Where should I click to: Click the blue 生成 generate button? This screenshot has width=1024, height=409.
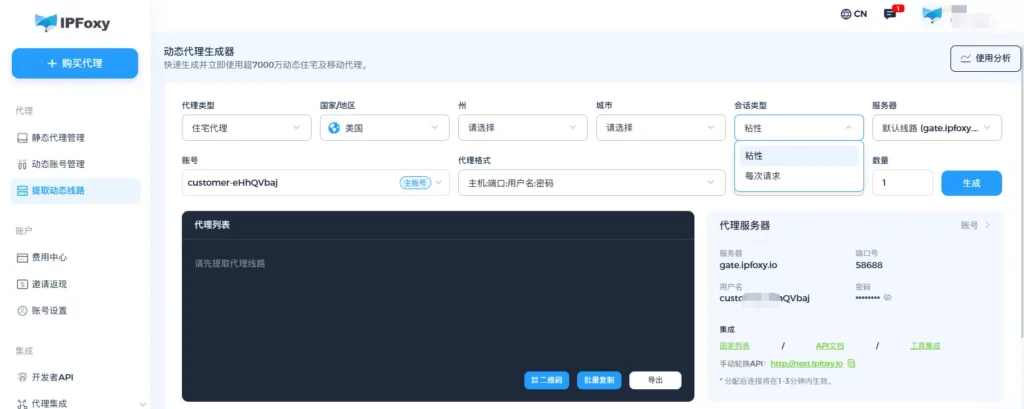point(971,183)
